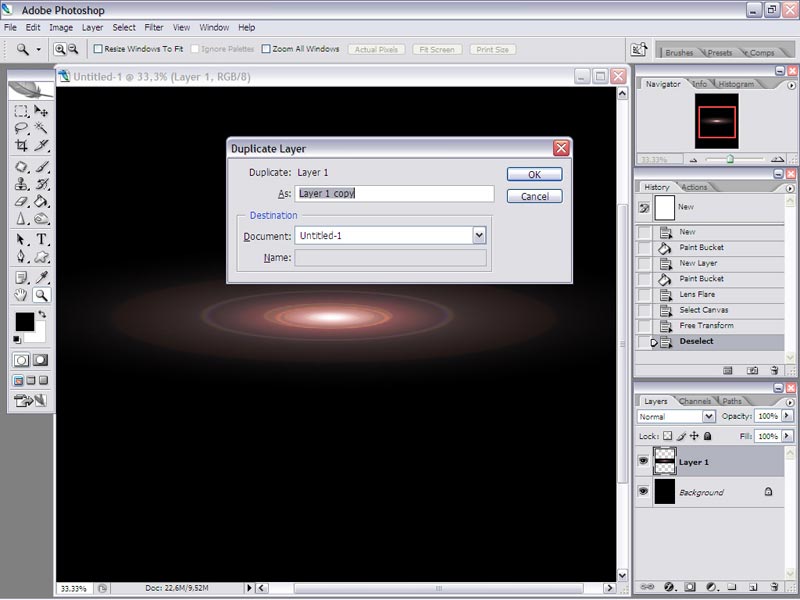Select the Eraser tool

(x=21, y=202)
